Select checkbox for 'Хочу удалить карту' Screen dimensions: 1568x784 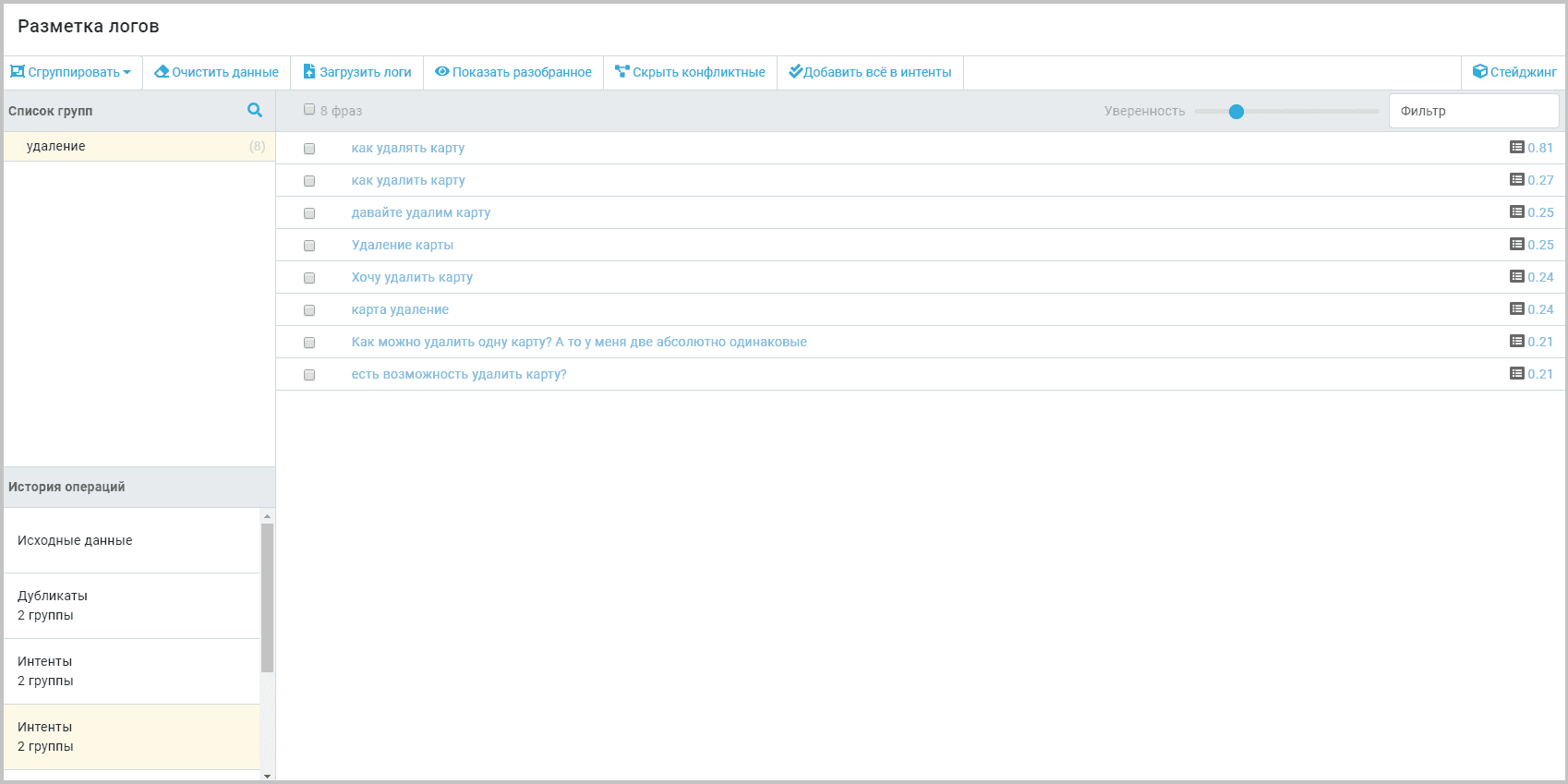click(x=309, y=278)
